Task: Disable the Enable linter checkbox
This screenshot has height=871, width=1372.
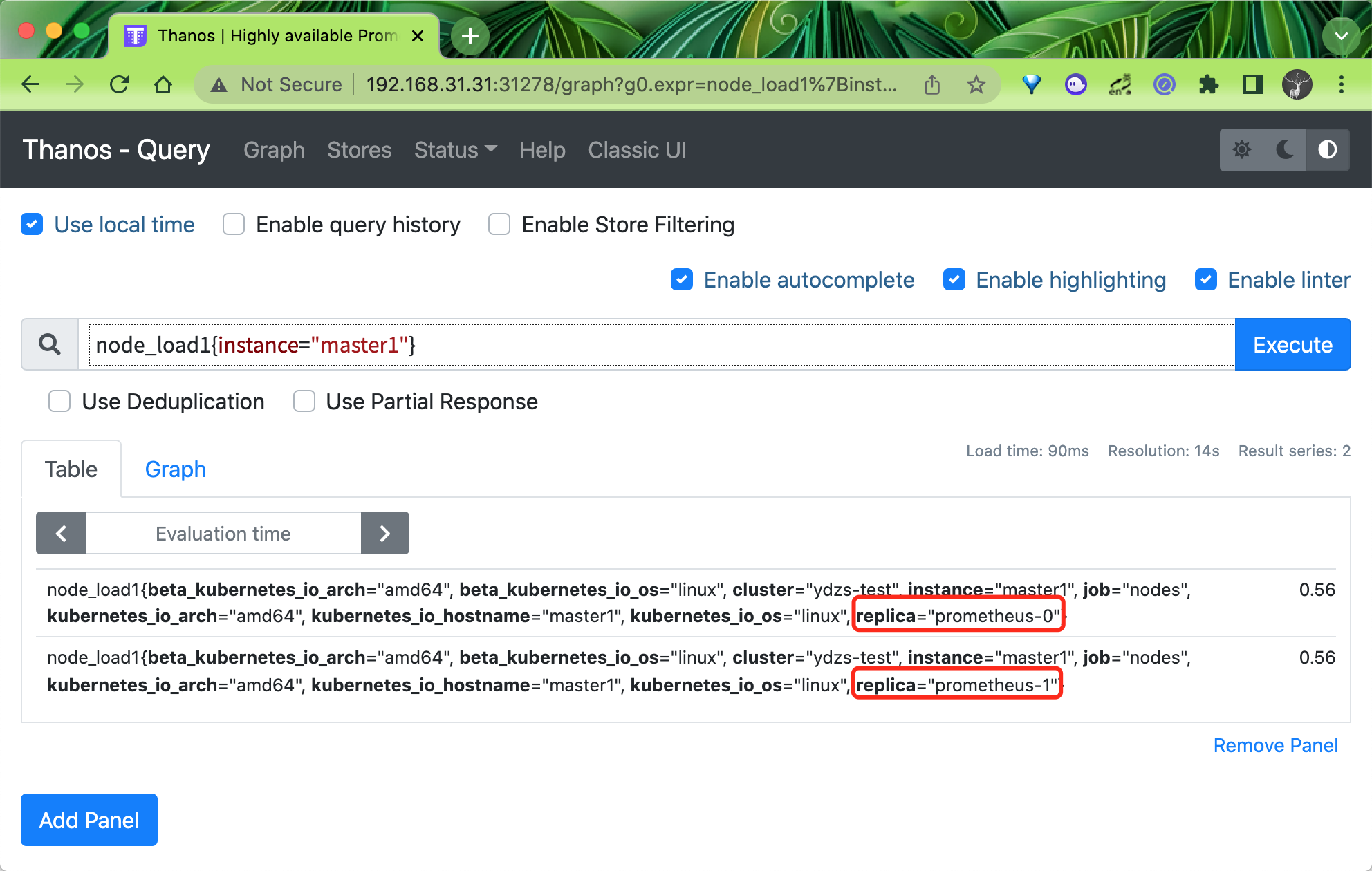Action: click(x=1206, y=280)
